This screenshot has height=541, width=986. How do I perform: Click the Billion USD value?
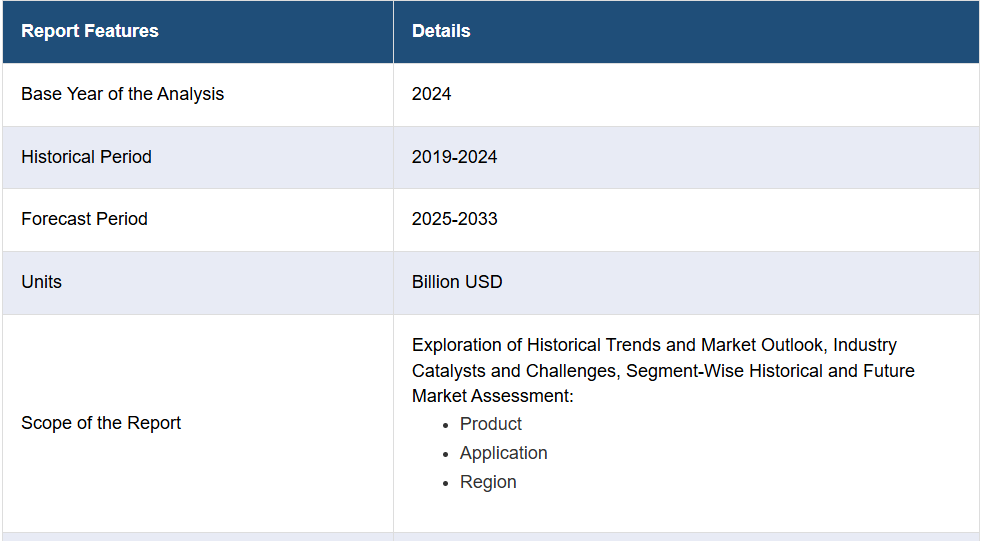click(457, 282)
